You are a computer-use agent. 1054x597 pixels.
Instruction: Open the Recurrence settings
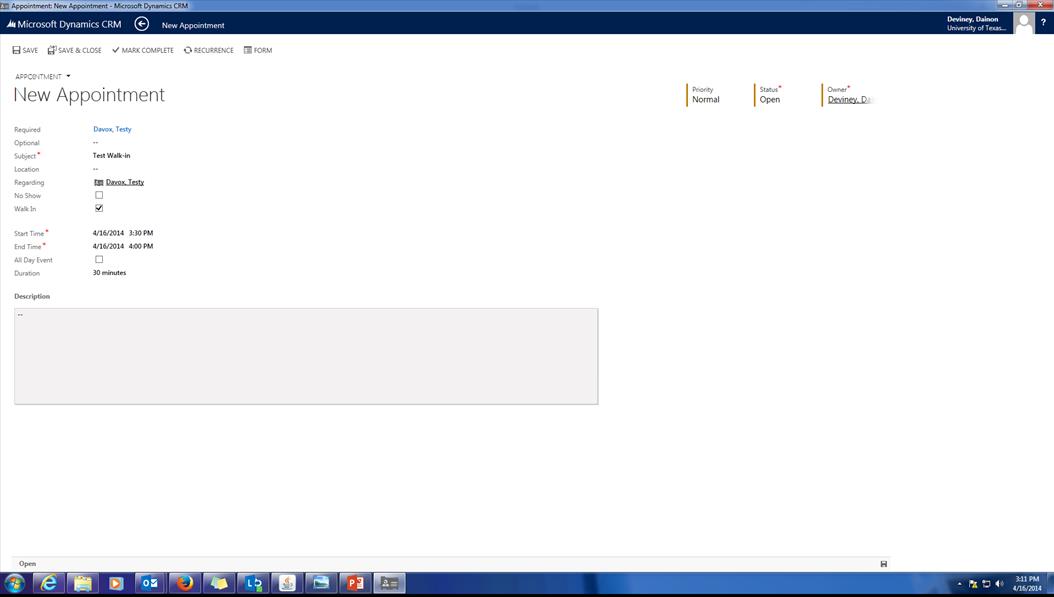209,50
